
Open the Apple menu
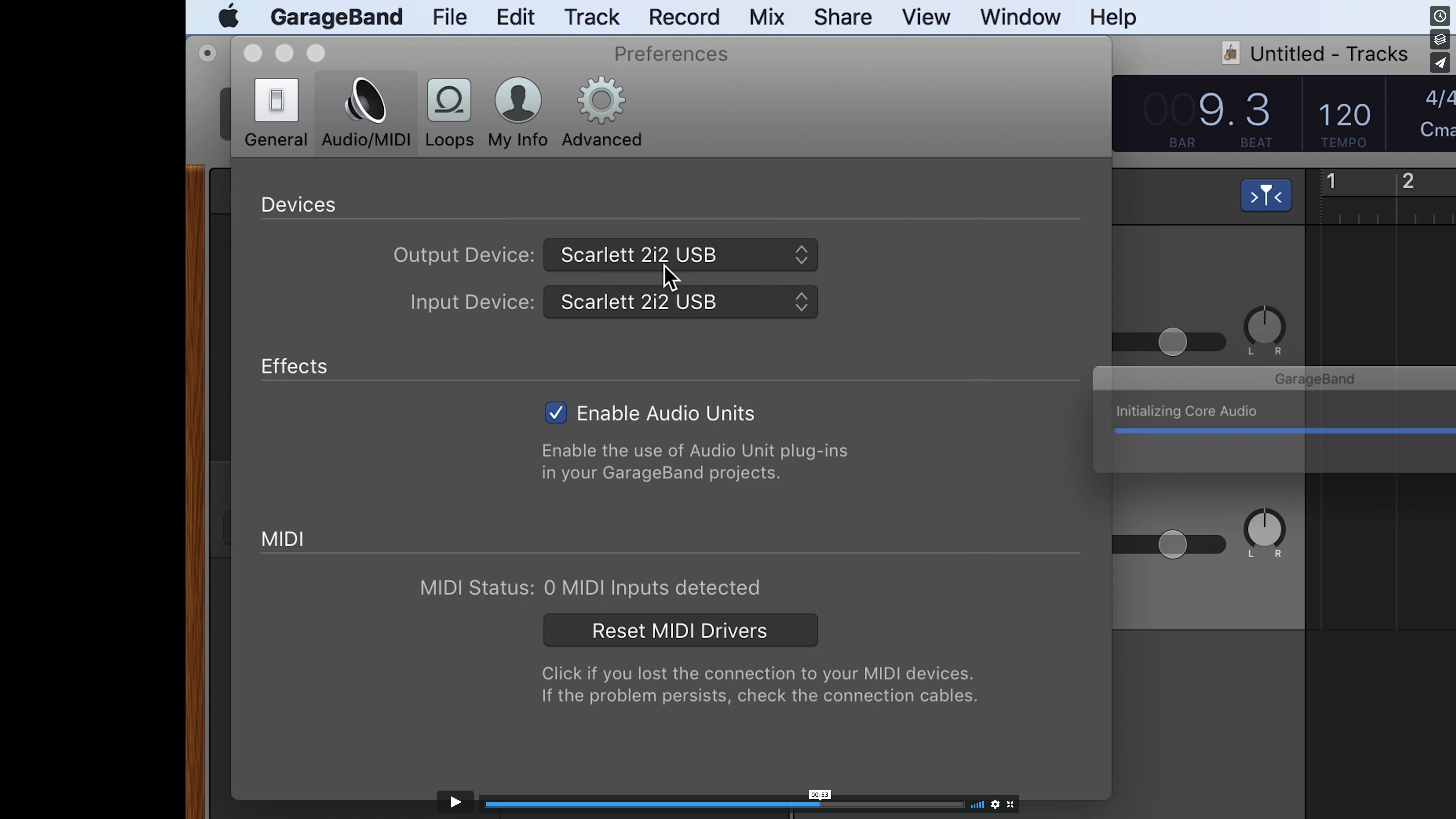coord(229,16)
